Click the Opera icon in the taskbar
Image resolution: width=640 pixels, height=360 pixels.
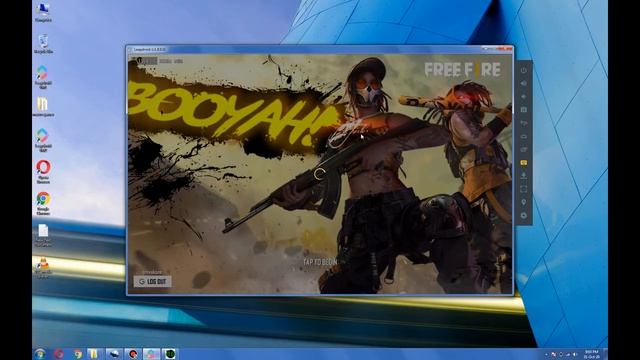[59, 354]
